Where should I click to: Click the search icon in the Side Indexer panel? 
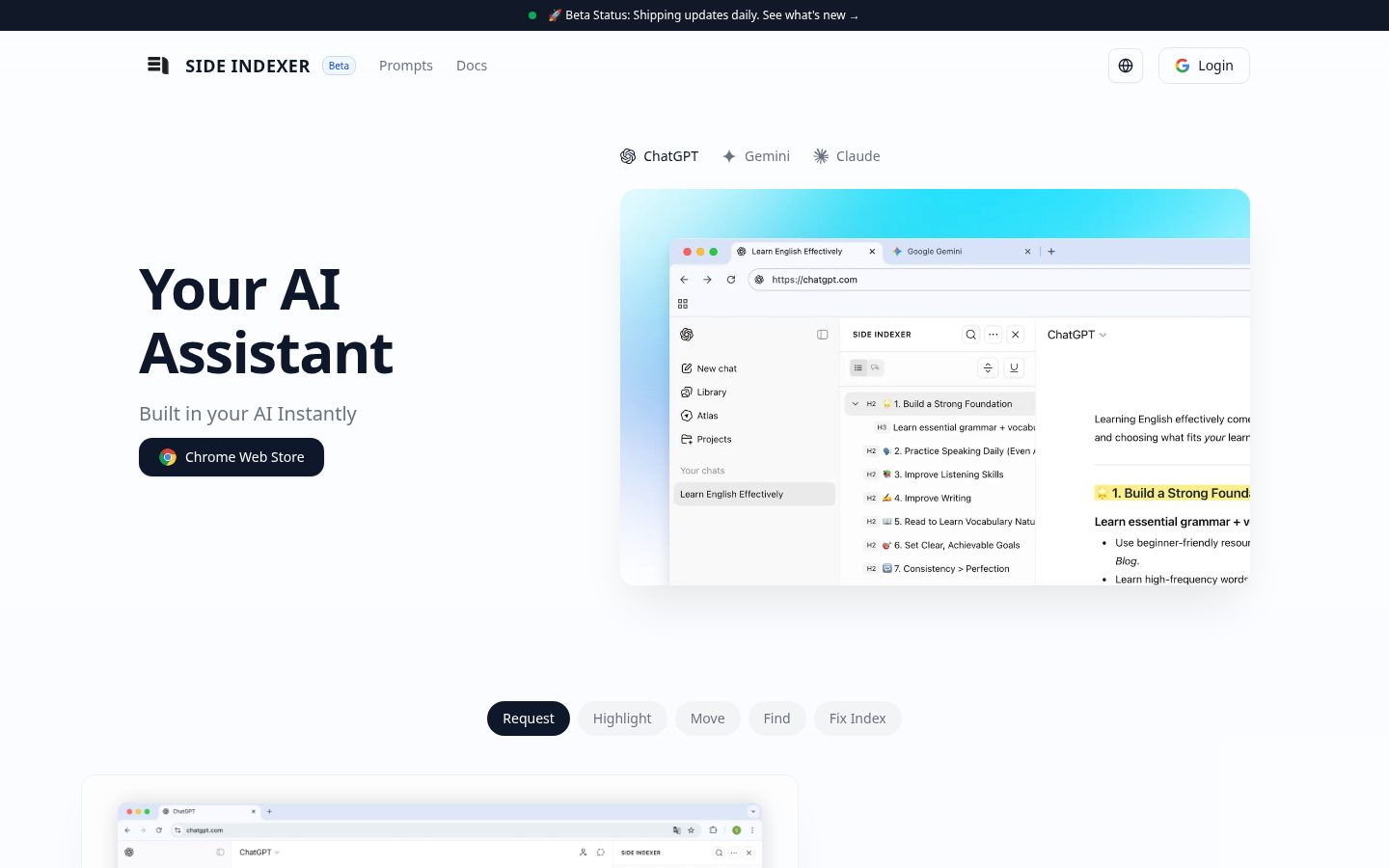pos(970,335)
